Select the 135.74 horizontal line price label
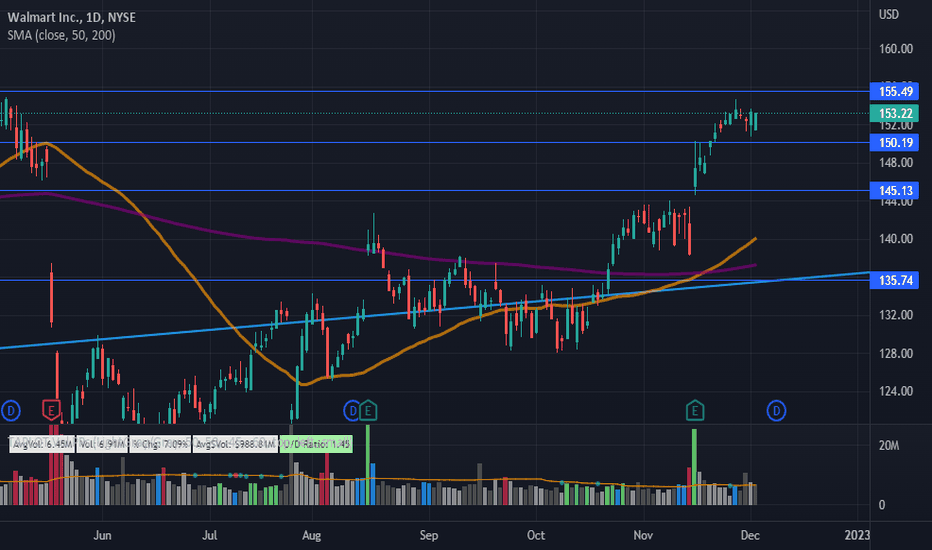The width and height of the screenshot is (932, 550). click(x=895, y=280)
